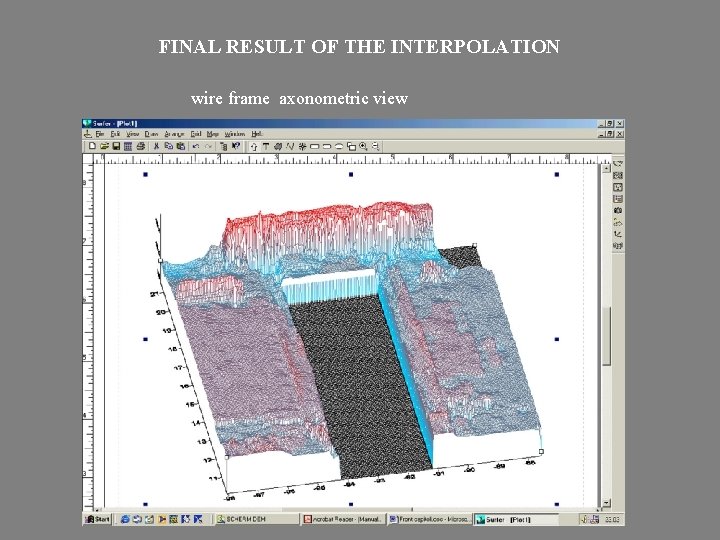Image resolution: width=720 pixels, height=540 pixels.
Task: Open the Edit menu
Action: 115,134
